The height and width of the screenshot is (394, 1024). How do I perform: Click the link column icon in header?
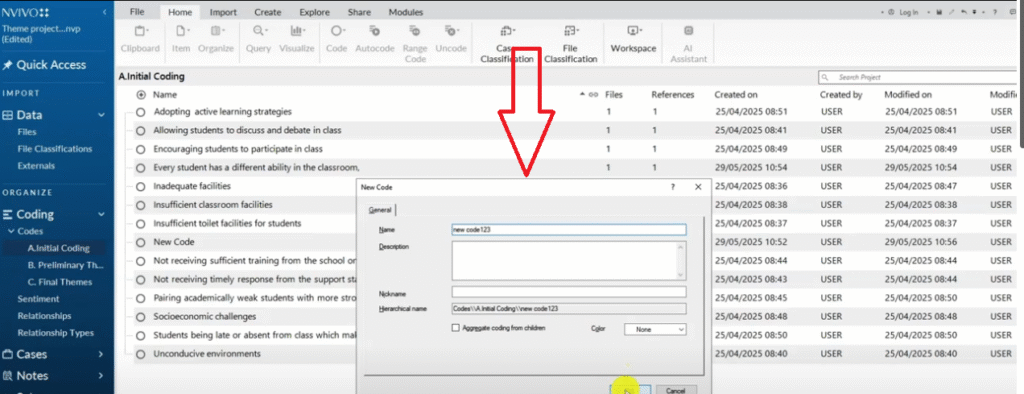[x=593, y=95]
